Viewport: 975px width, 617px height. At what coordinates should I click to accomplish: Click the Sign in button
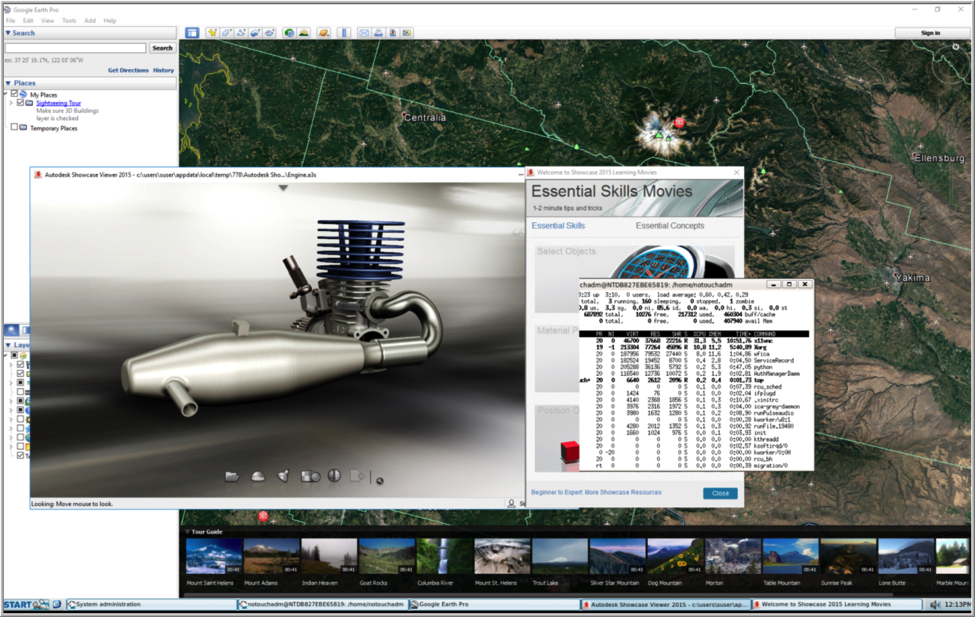[931, 33]
